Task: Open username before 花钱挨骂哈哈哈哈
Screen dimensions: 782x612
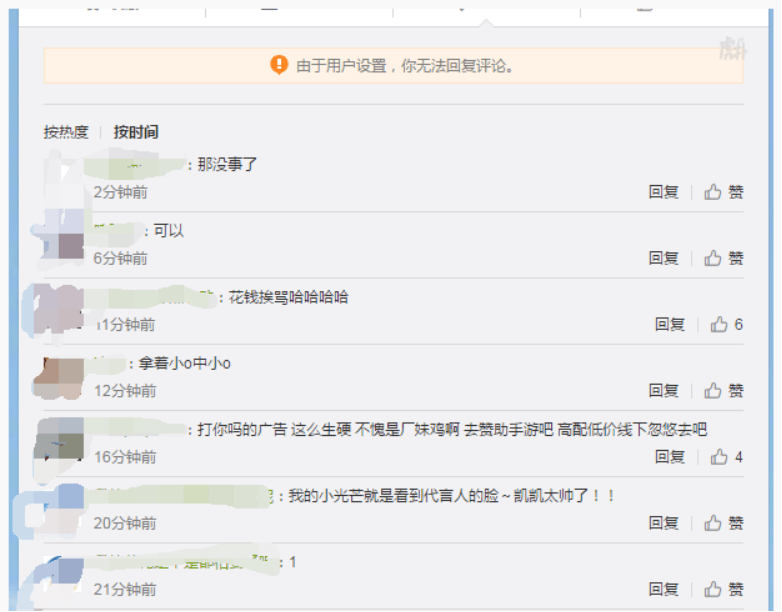Action: 154,298
